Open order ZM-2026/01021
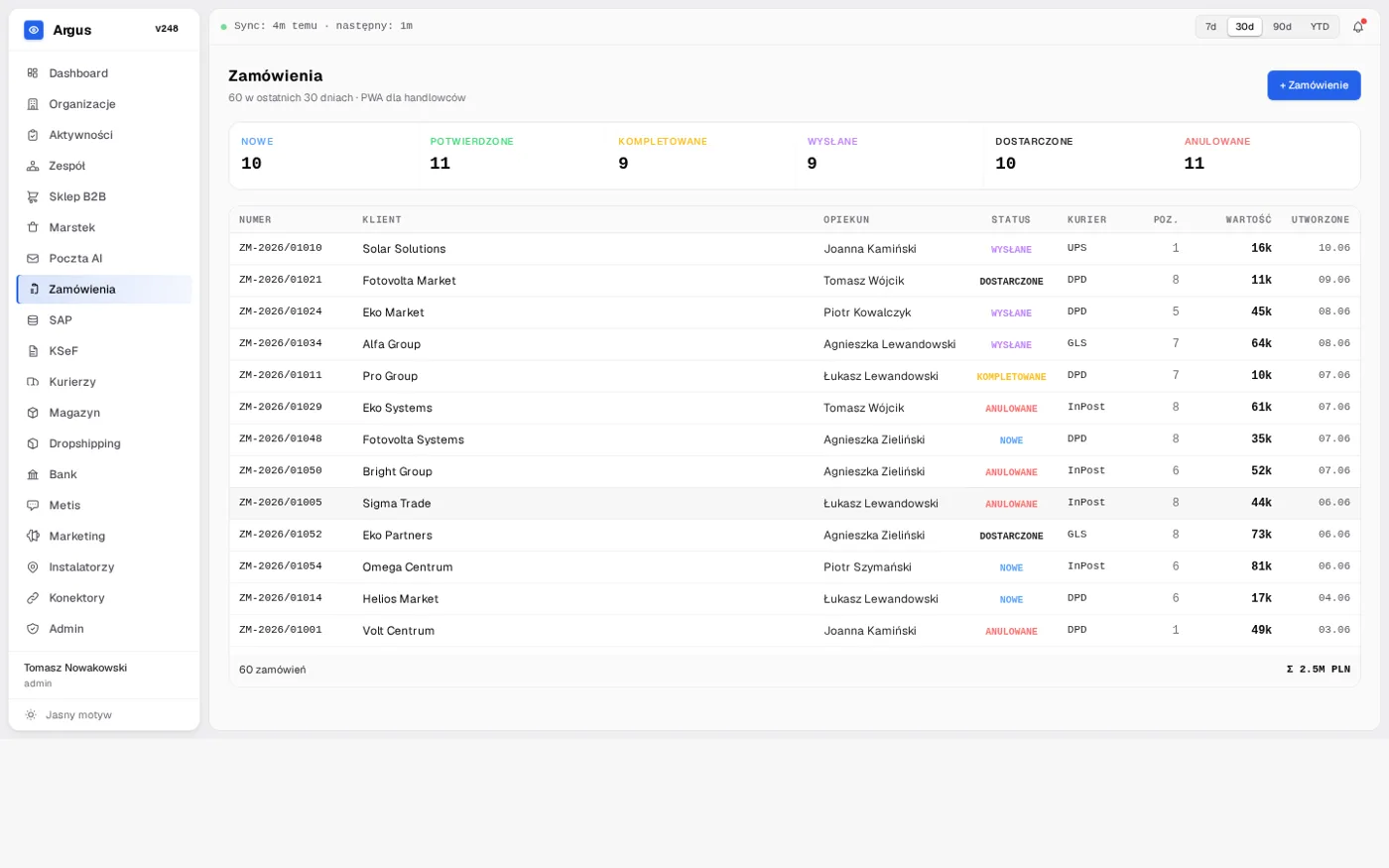The height and width of the screenshot is (868, 1389). click(x=281, y=280)
